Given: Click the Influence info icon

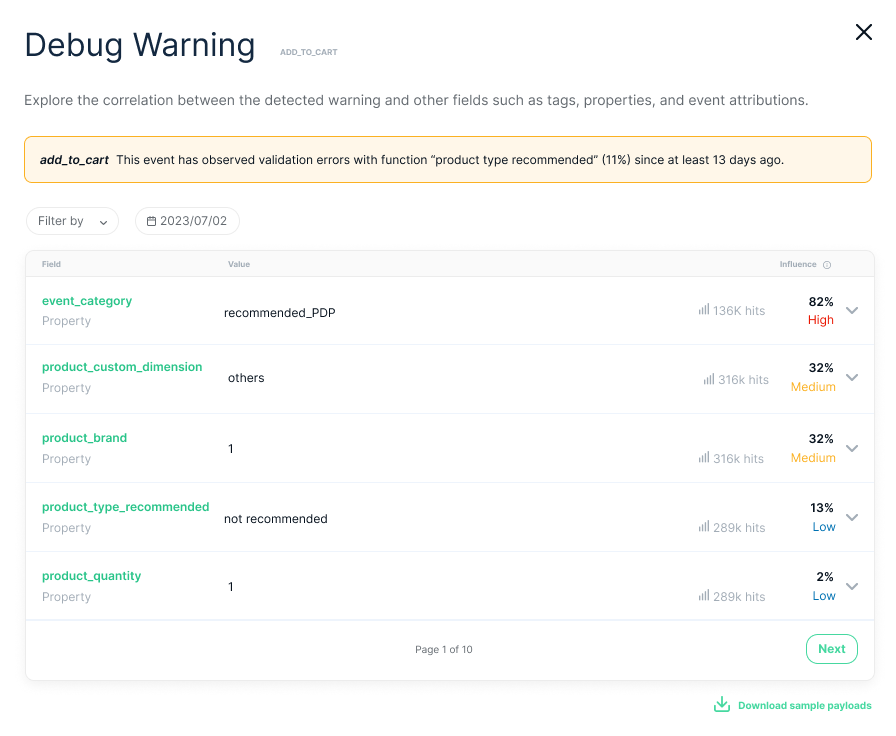Looking at the screenshot, I should click(x=827, y=265).
